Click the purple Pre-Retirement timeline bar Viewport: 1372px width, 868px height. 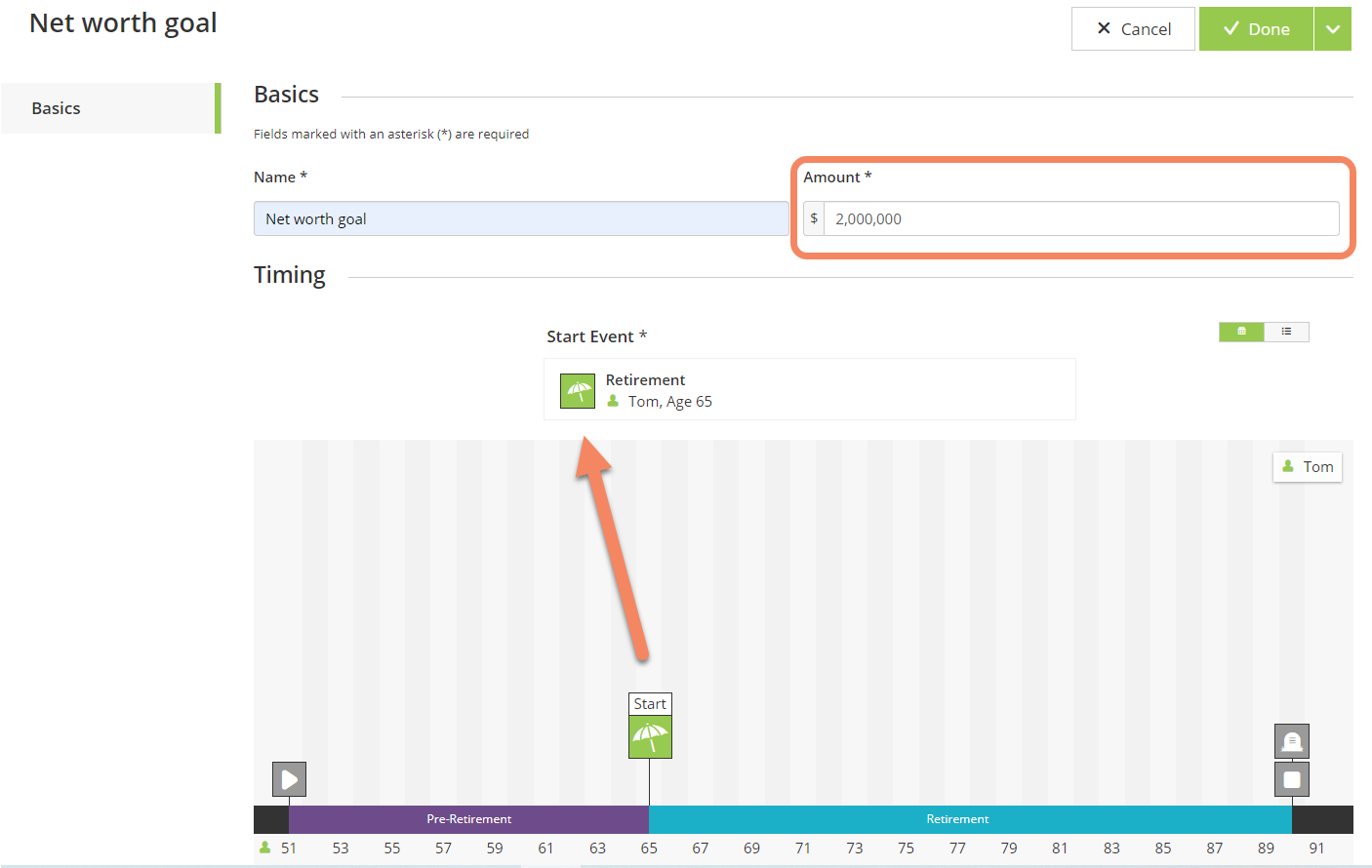(468, 819)
